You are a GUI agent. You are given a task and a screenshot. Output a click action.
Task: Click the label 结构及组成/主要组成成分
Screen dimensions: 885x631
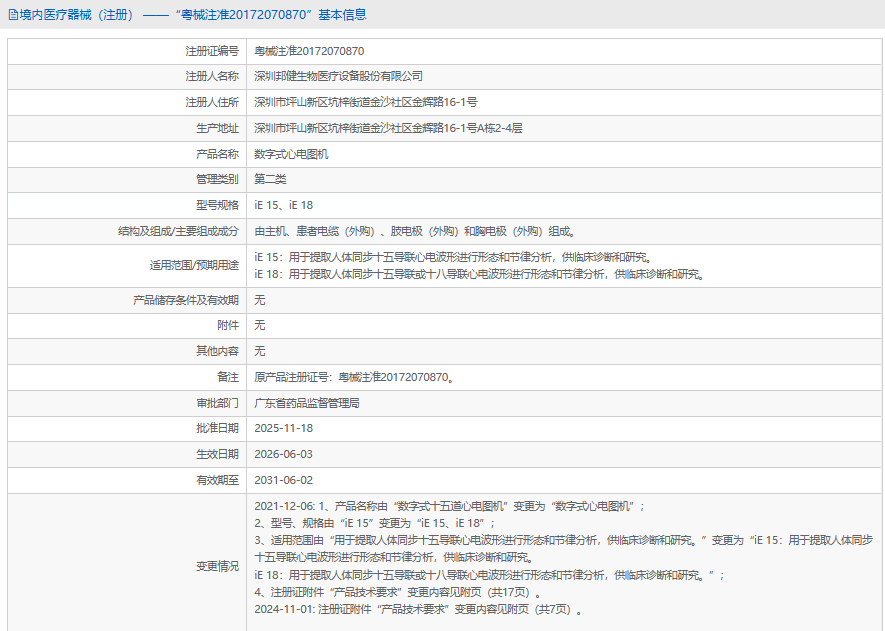tap(178, 231)
